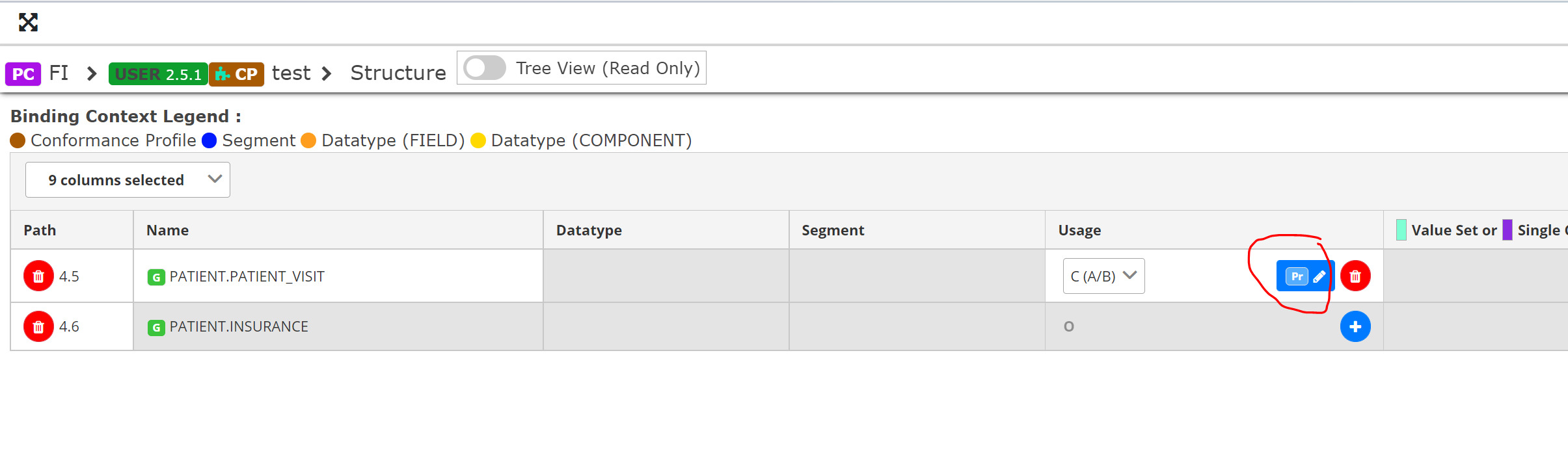Click the blue plus button on the INSURANCE row
Image resolution: width=1568 pixels, height=459 pixels.
point(1355,326)
